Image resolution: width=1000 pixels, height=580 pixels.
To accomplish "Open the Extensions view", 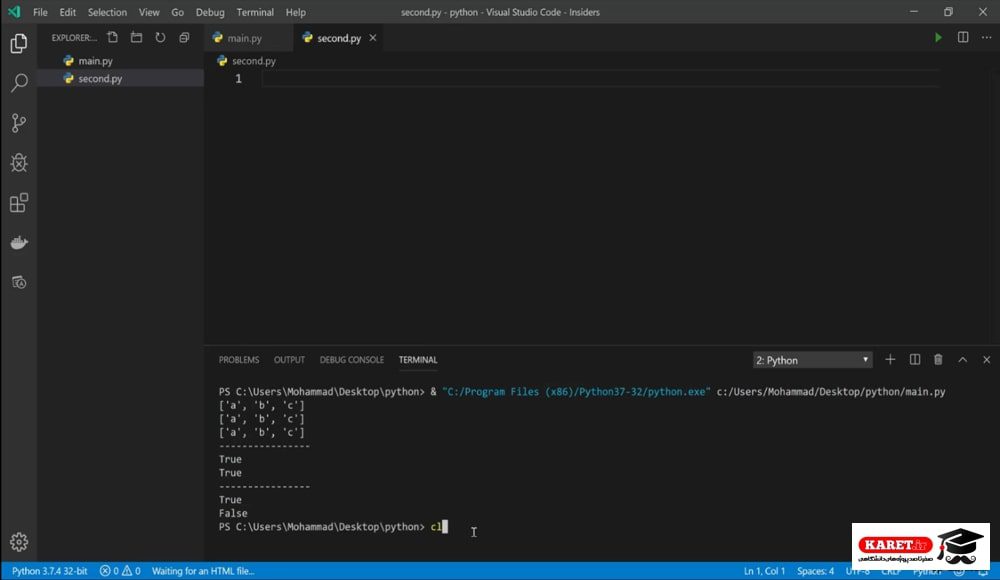I will point(18,203).
